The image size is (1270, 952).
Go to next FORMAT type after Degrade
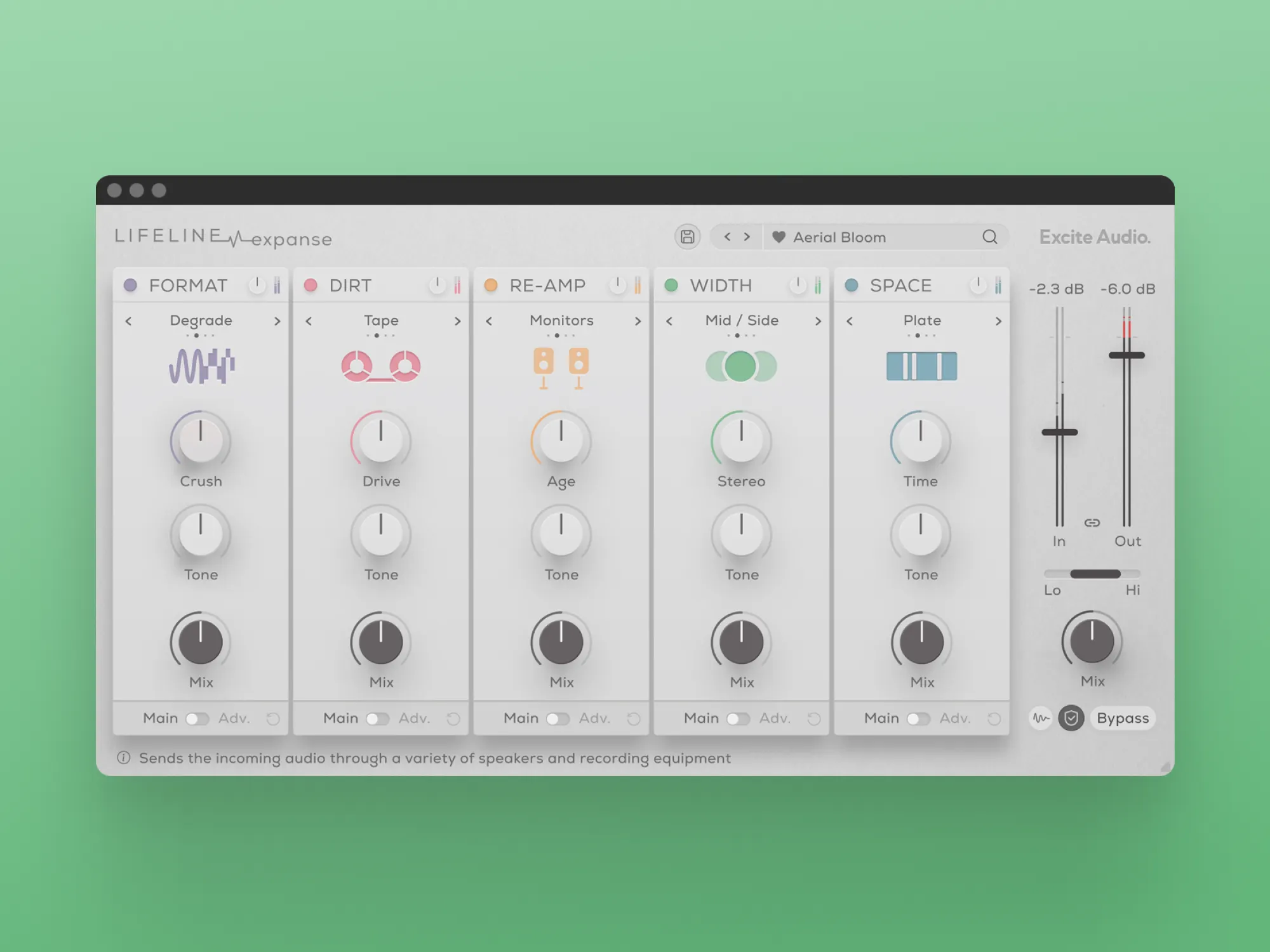pos(277,321)
